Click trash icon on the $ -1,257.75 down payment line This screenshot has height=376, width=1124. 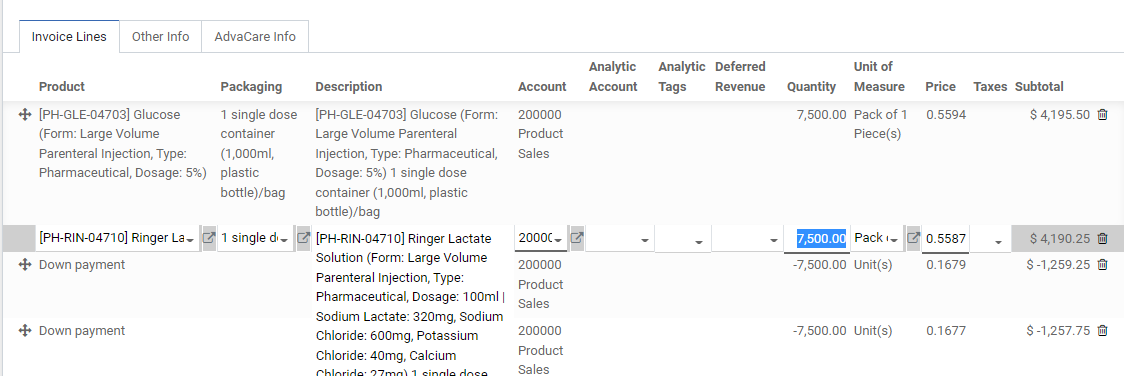(x=1102, y=331)
